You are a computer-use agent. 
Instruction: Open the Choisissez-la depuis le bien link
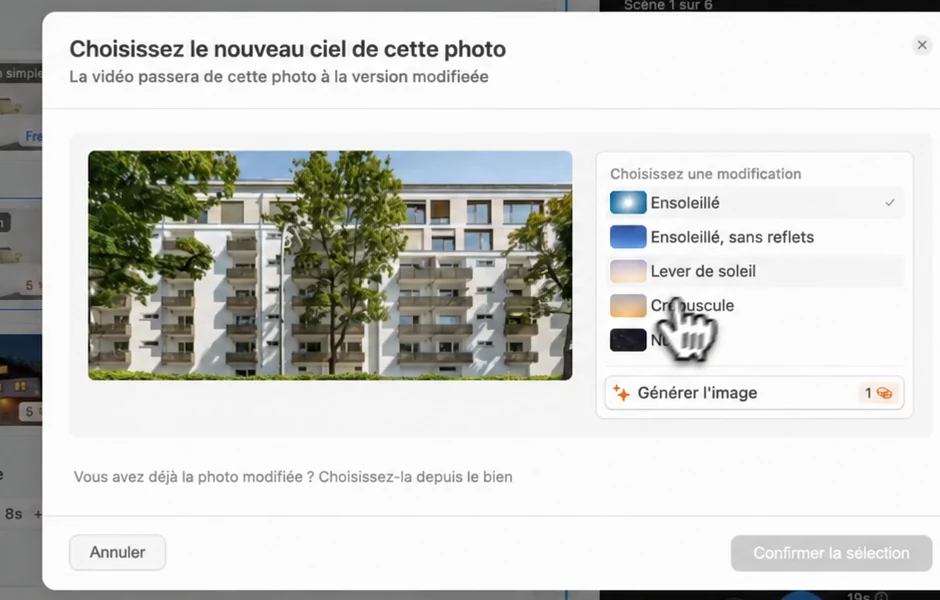click(415, 477)
